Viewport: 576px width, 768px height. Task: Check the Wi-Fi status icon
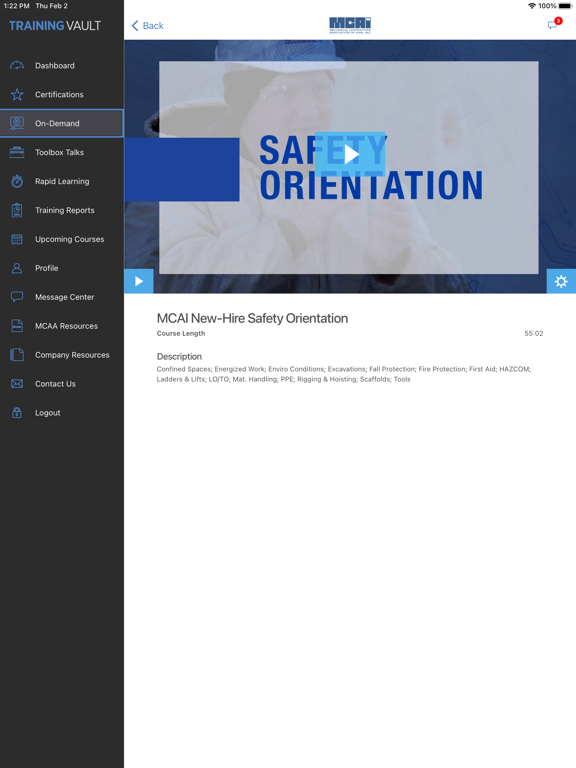click(531, 6)
